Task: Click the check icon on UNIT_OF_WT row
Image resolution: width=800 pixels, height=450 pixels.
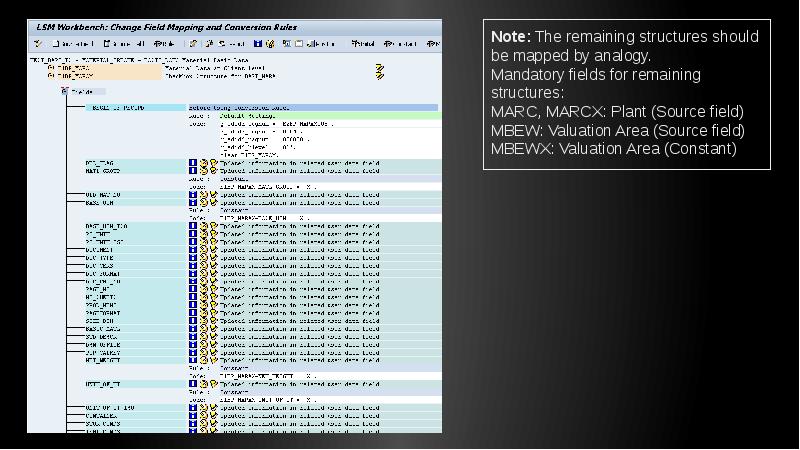Action: [x=212, y=383]
